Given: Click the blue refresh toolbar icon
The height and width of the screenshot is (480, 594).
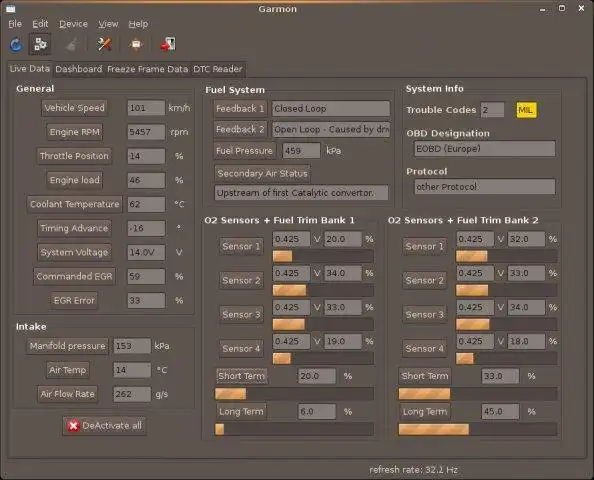Looking at the screenshot, I should (x=16, y=45).
